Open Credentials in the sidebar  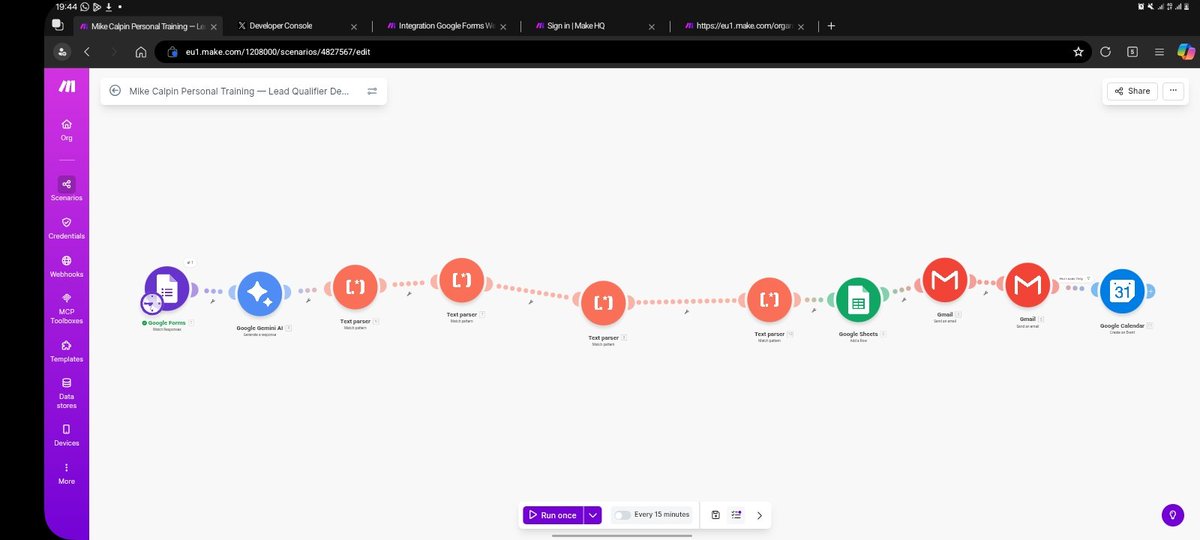66,228
